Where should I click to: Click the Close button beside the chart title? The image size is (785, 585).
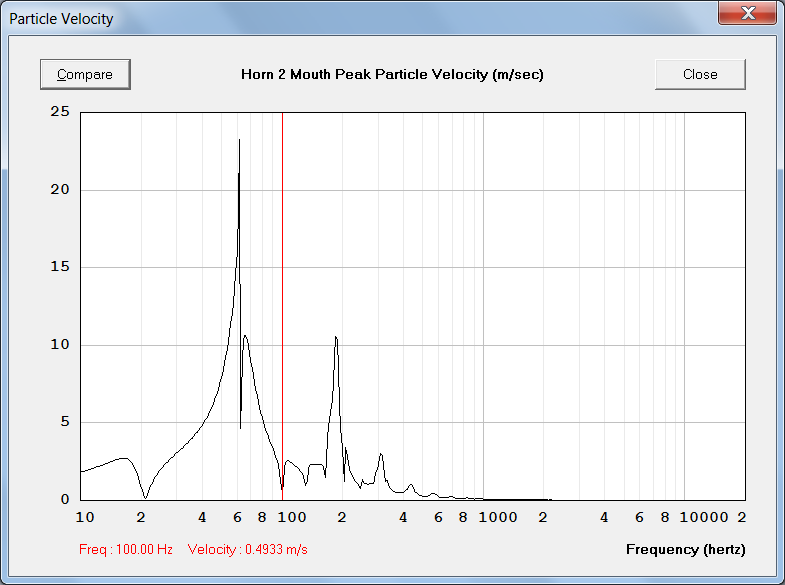click(700, 75)
